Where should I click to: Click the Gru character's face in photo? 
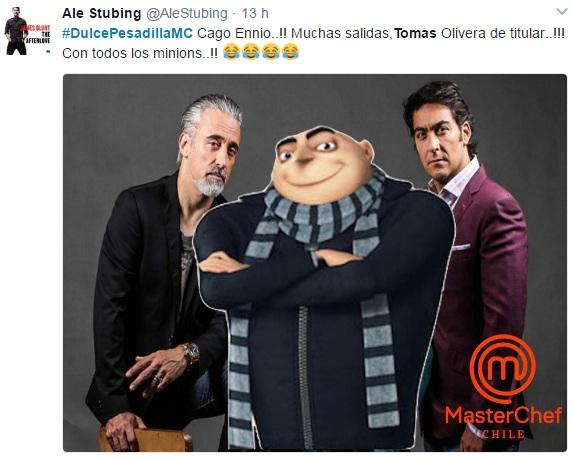tap(322, 164)
